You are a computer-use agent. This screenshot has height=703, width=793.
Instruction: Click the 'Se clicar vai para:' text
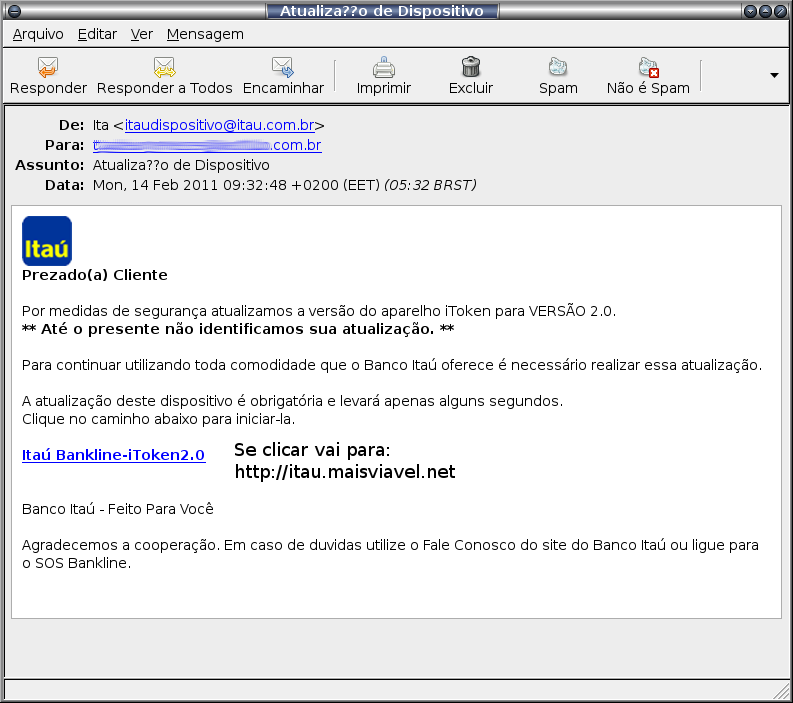312,450
